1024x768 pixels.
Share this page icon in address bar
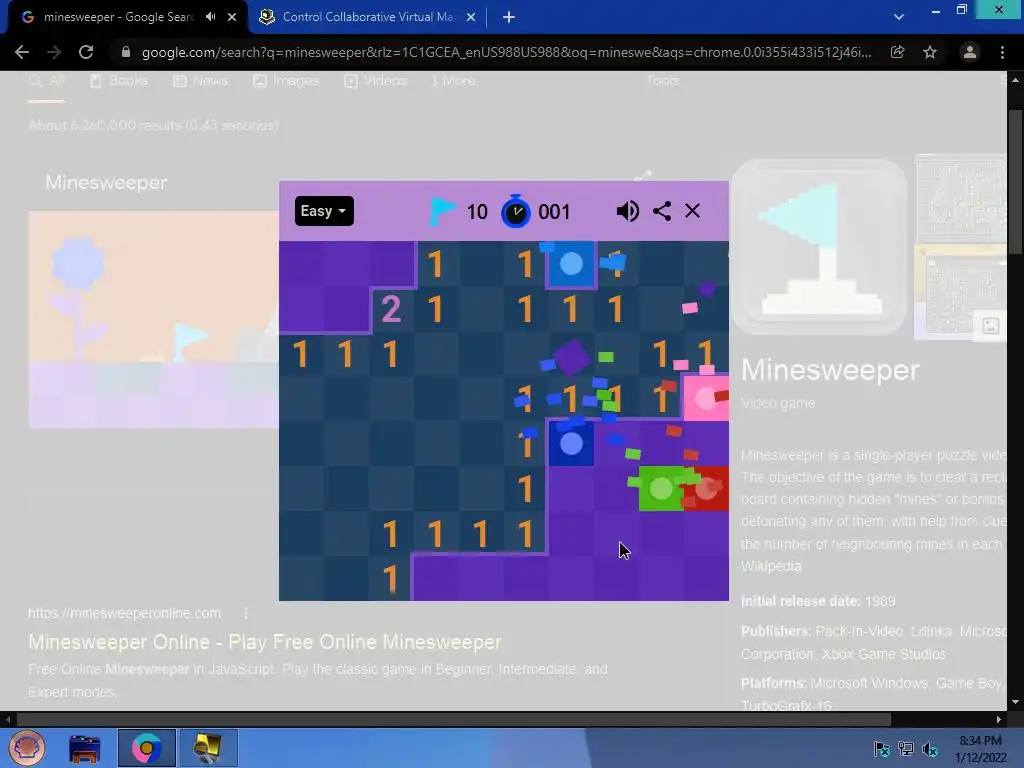click(x=897, y=52)
